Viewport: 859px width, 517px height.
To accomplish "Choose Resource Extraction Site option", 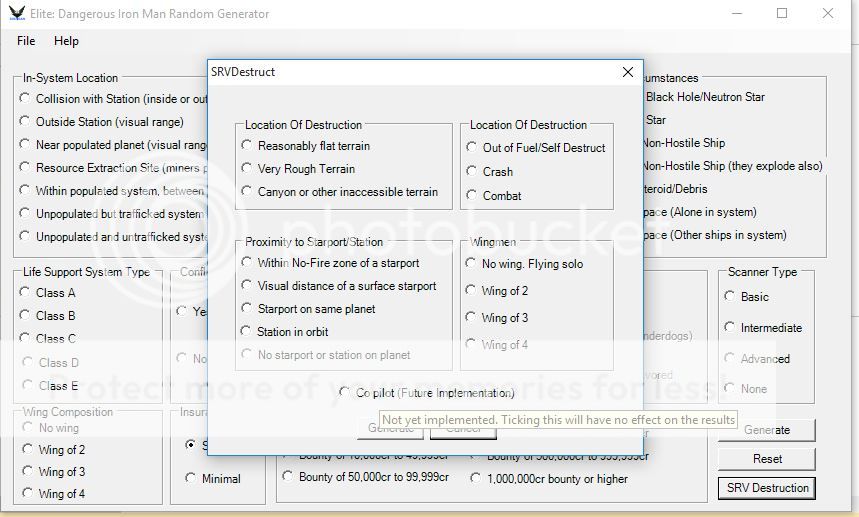I will [x=113, y=168].
